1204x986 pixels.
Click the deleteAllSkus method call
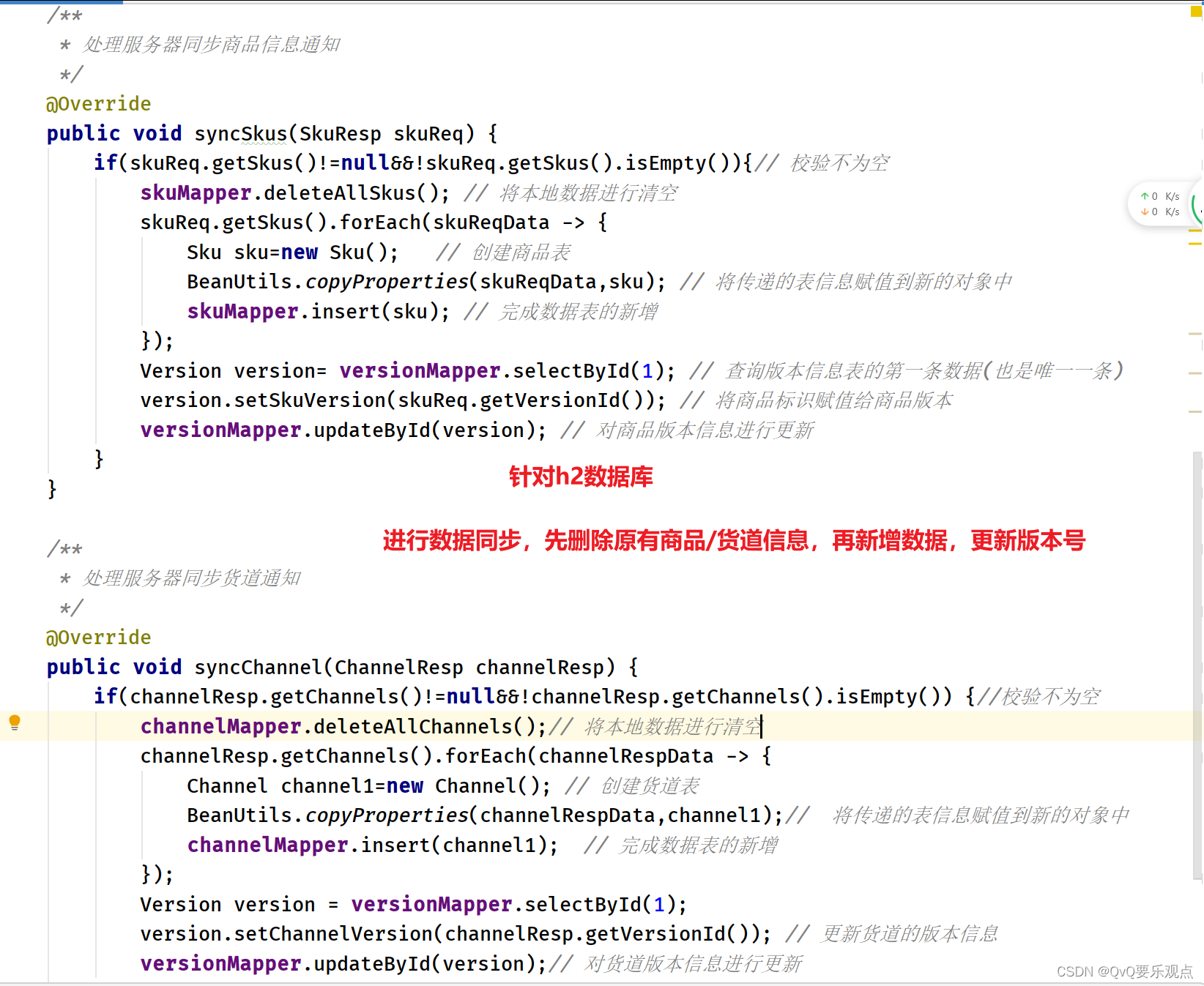(340, 193)
